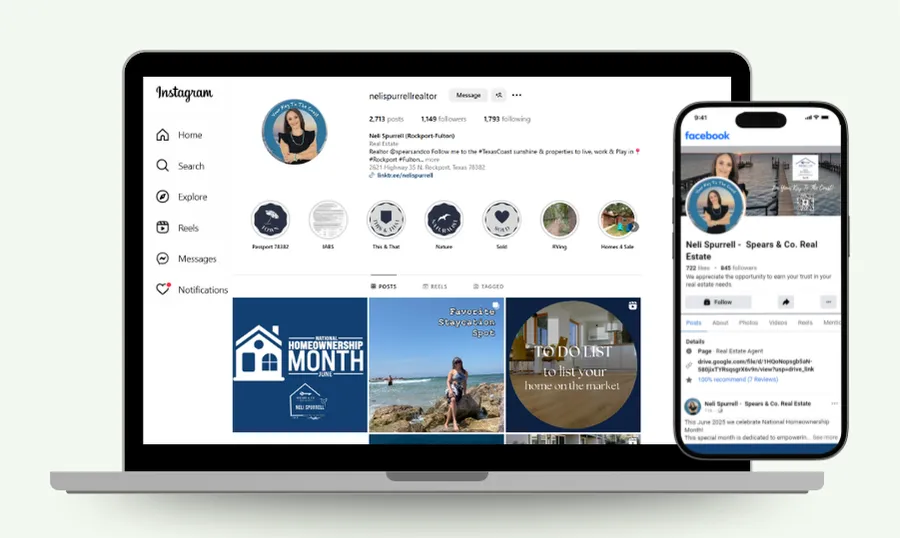Viewport: 900px width, 538px height.
Task: Tap the Page · Real Estate Agent detail row
Action: (724, 351)
